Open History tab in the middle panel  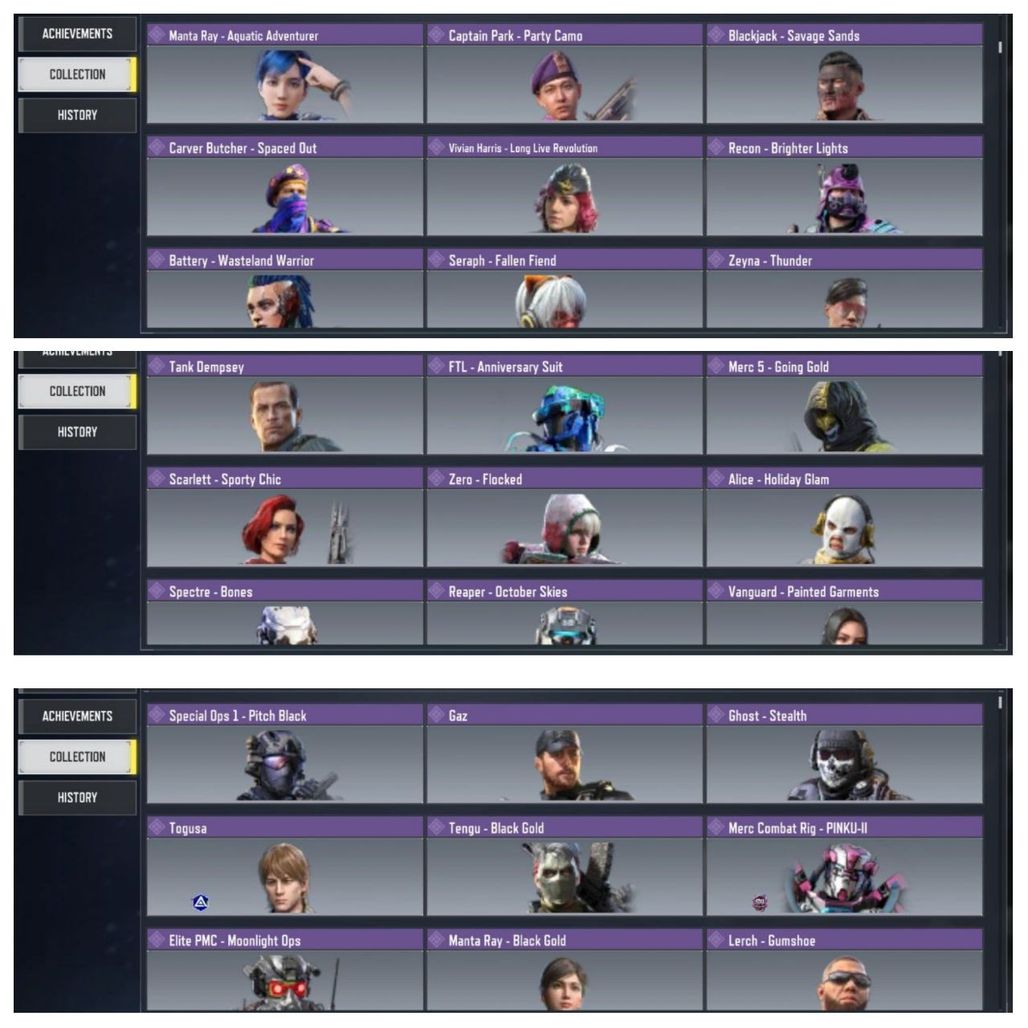(77, 432)
